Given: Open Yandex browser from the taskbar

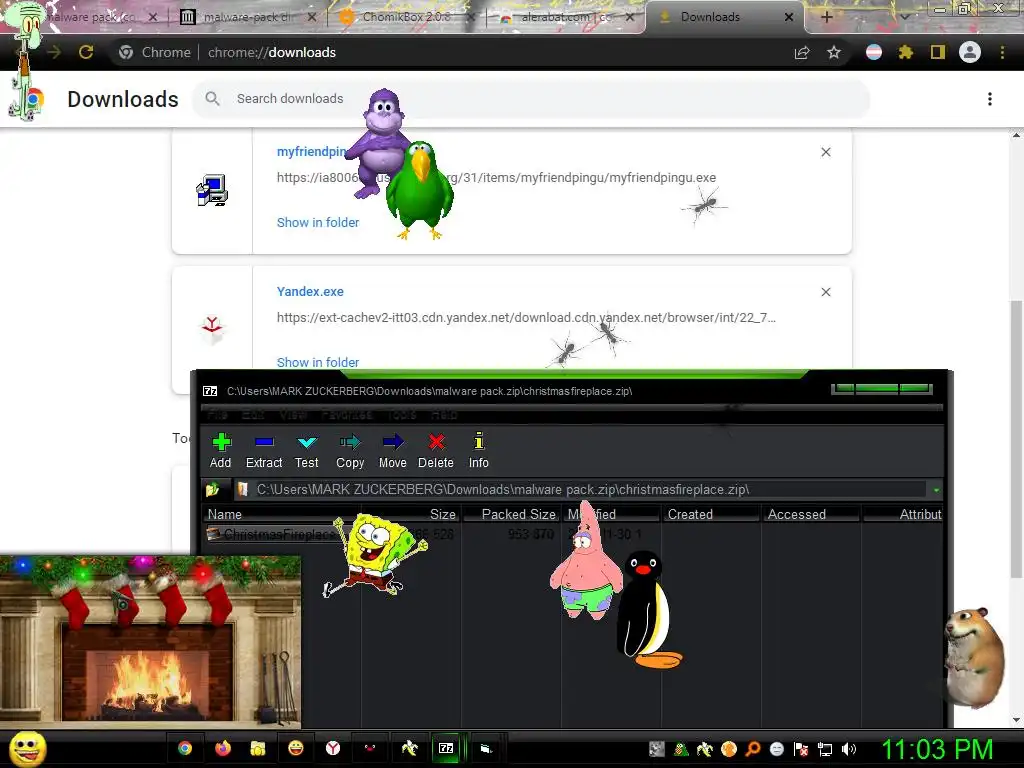Looking at the screenshot, I should coord(333,748).
